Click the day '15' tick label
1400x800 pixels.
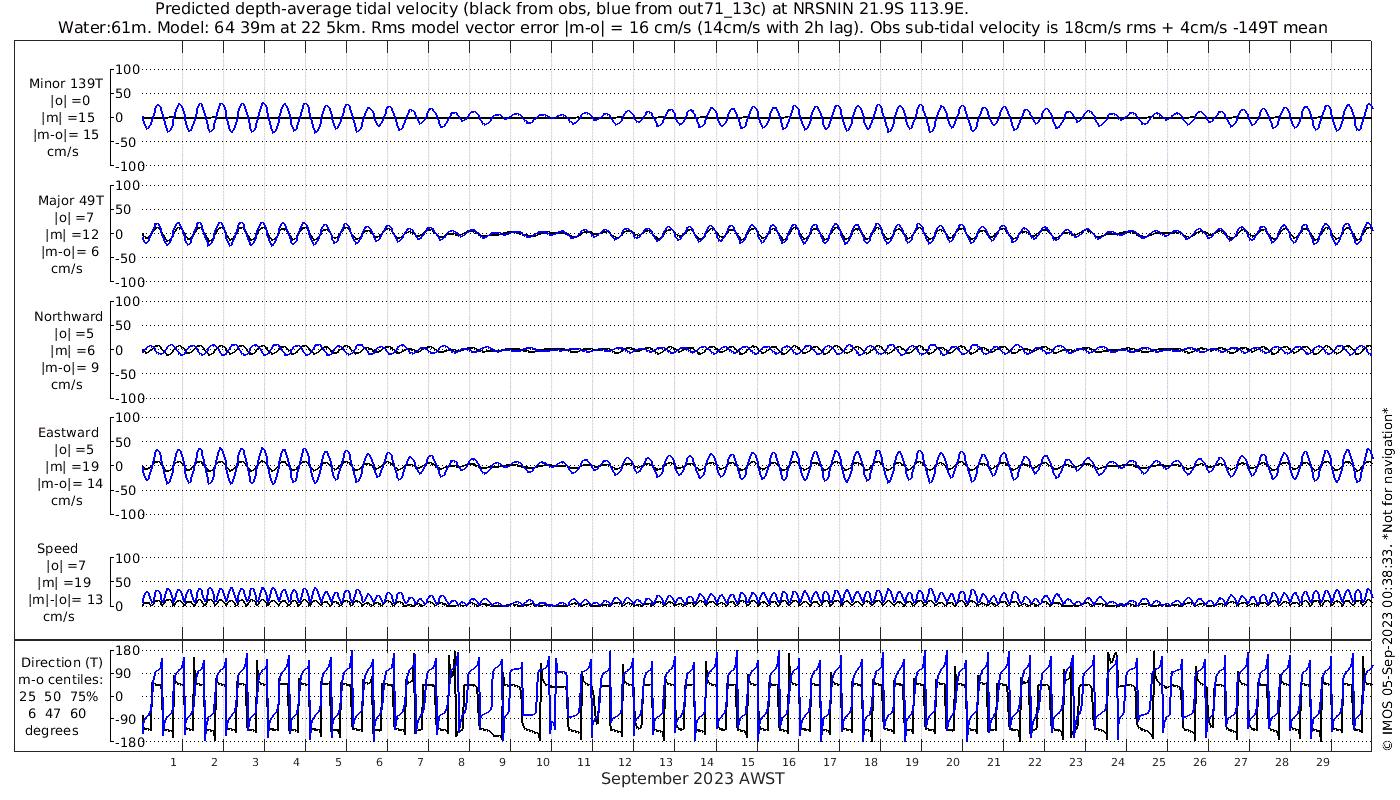click(x=748, y=762)
